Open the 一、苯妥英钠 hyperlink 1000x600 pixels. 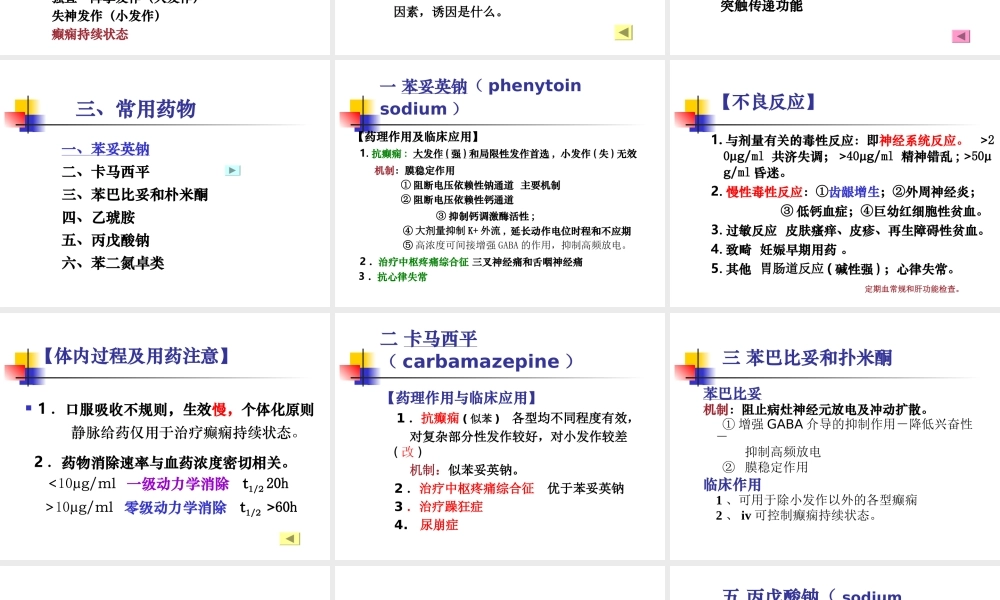105,147
